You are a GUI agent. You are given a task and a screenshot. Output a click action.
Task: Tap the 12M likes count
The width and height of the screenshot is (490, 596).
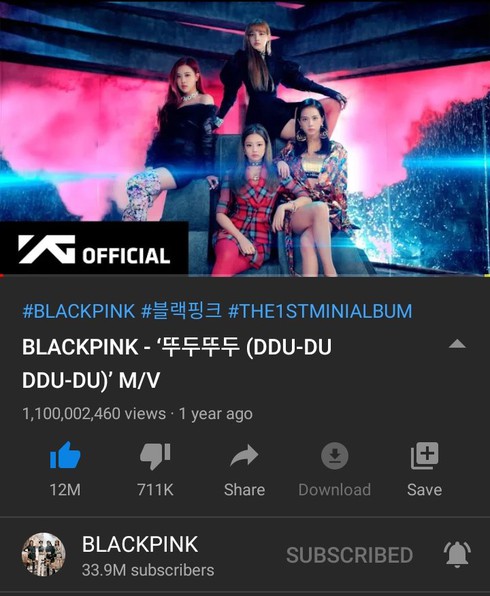65,490
